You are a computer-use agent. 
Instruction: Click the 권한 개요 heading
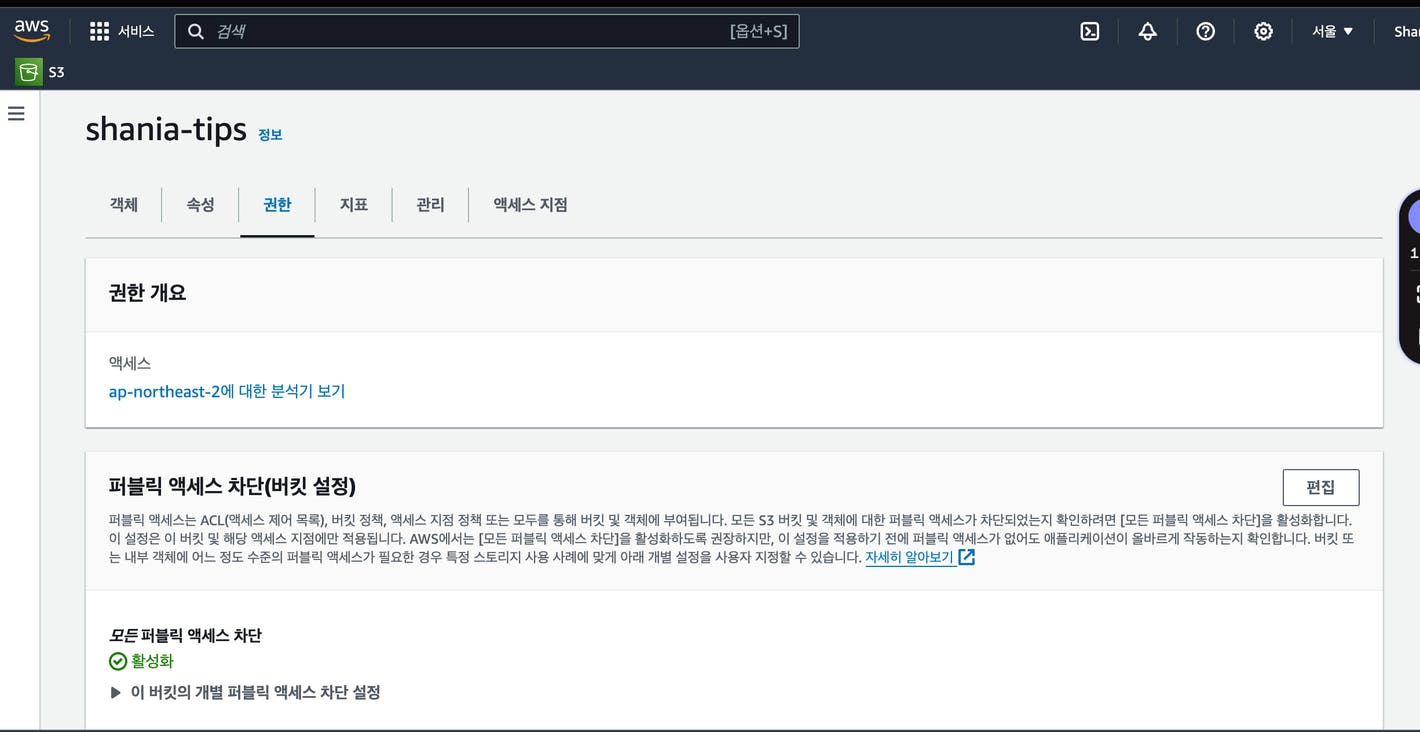(147, 293)
